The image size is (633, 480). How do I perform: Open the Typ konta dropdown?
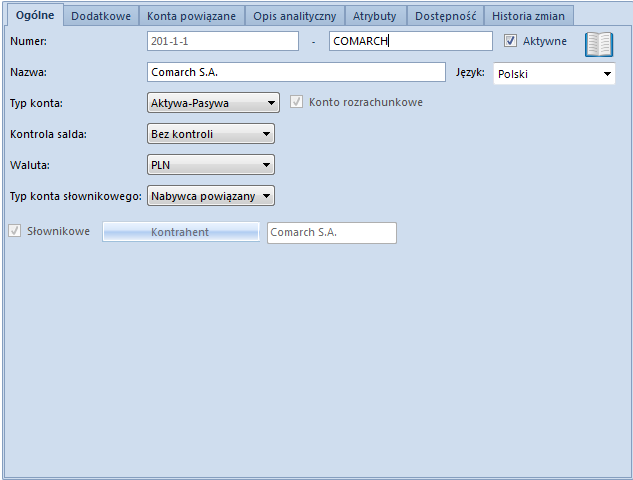(213, 103)
